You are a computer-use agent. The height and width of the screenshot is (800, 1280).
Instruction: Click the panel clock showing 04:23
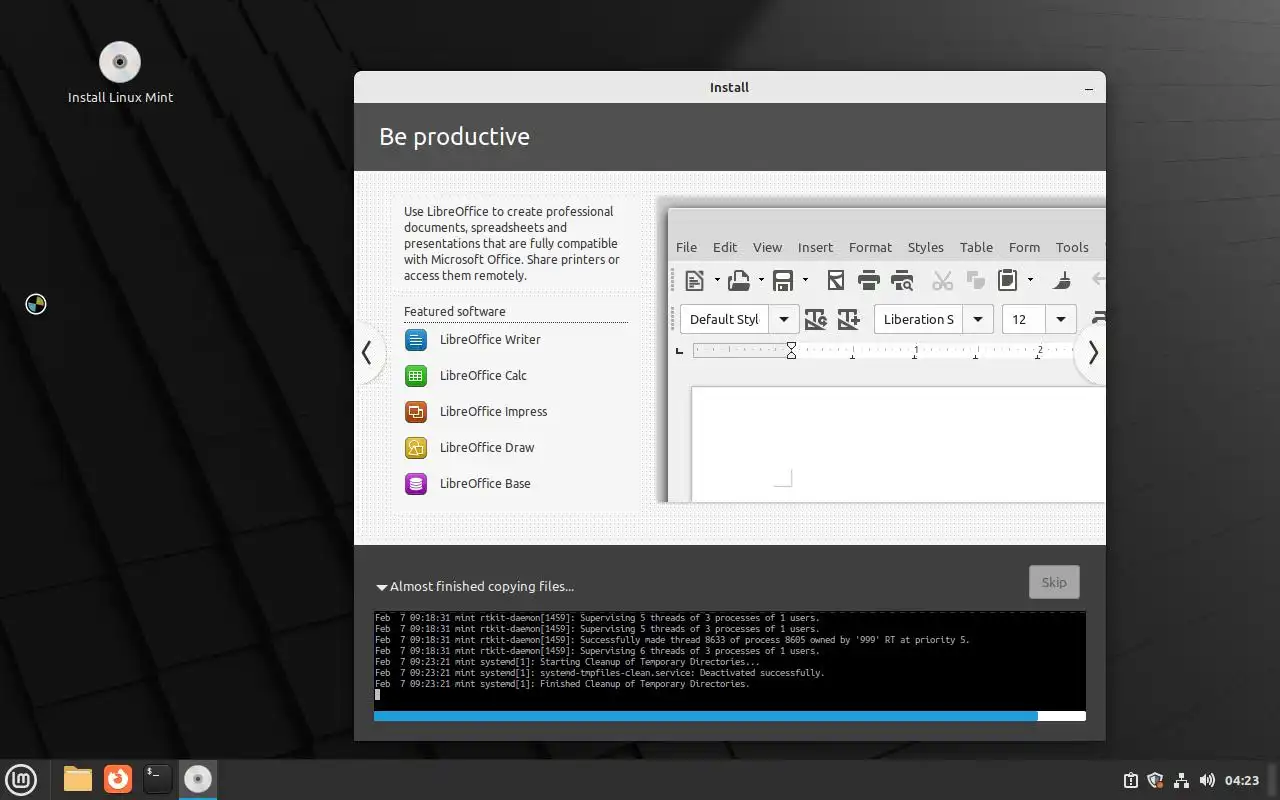click(1242, 780)
